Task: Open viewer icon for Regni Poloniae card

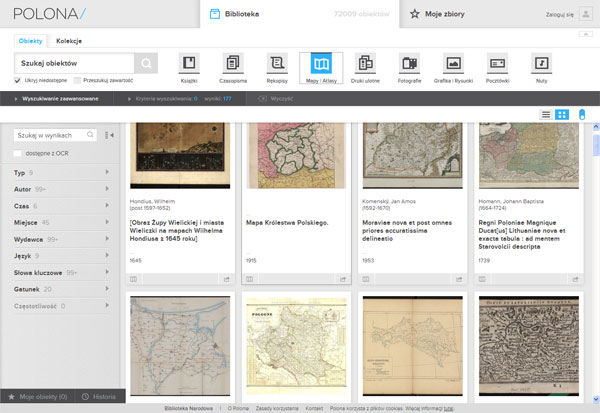Action: (x=482, y=279)
